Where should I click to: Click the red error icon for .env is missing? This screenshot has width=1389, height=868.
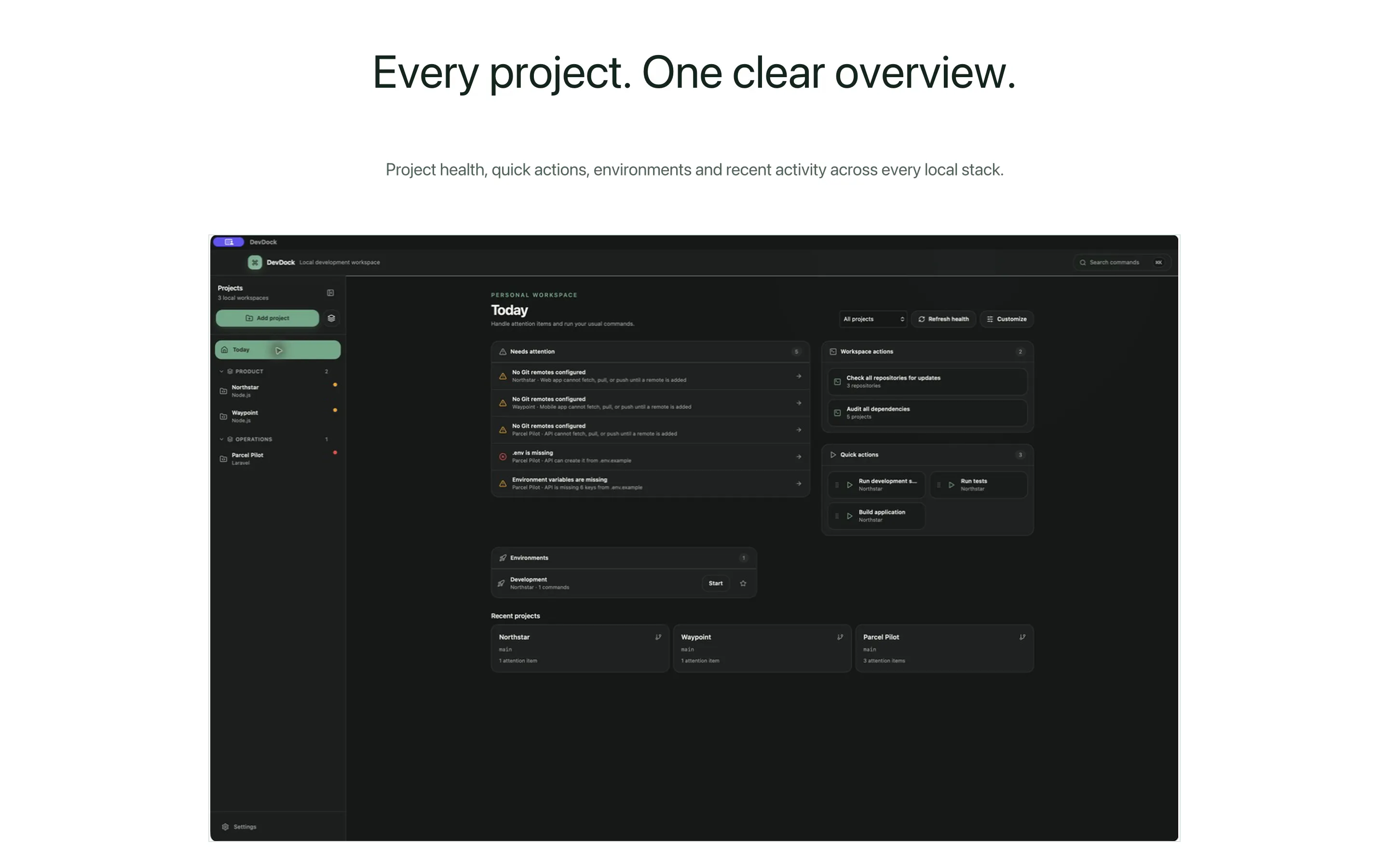click(x=503, y=456)
